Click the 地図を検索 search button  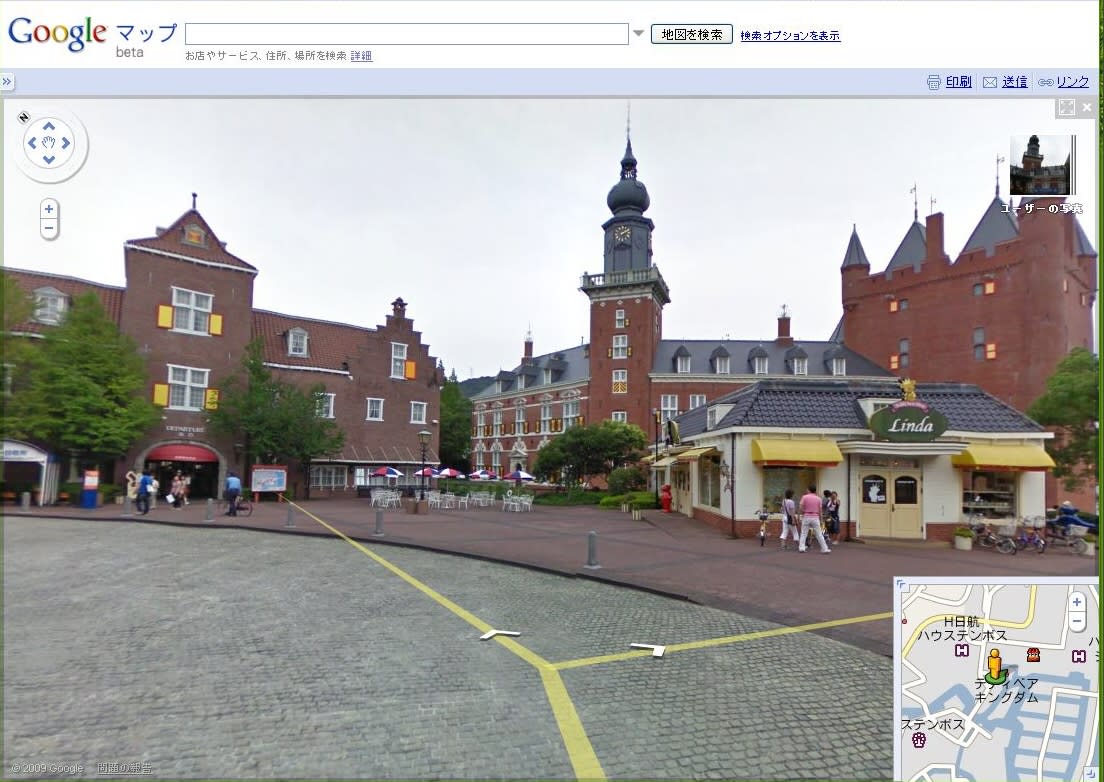point(691,34)
